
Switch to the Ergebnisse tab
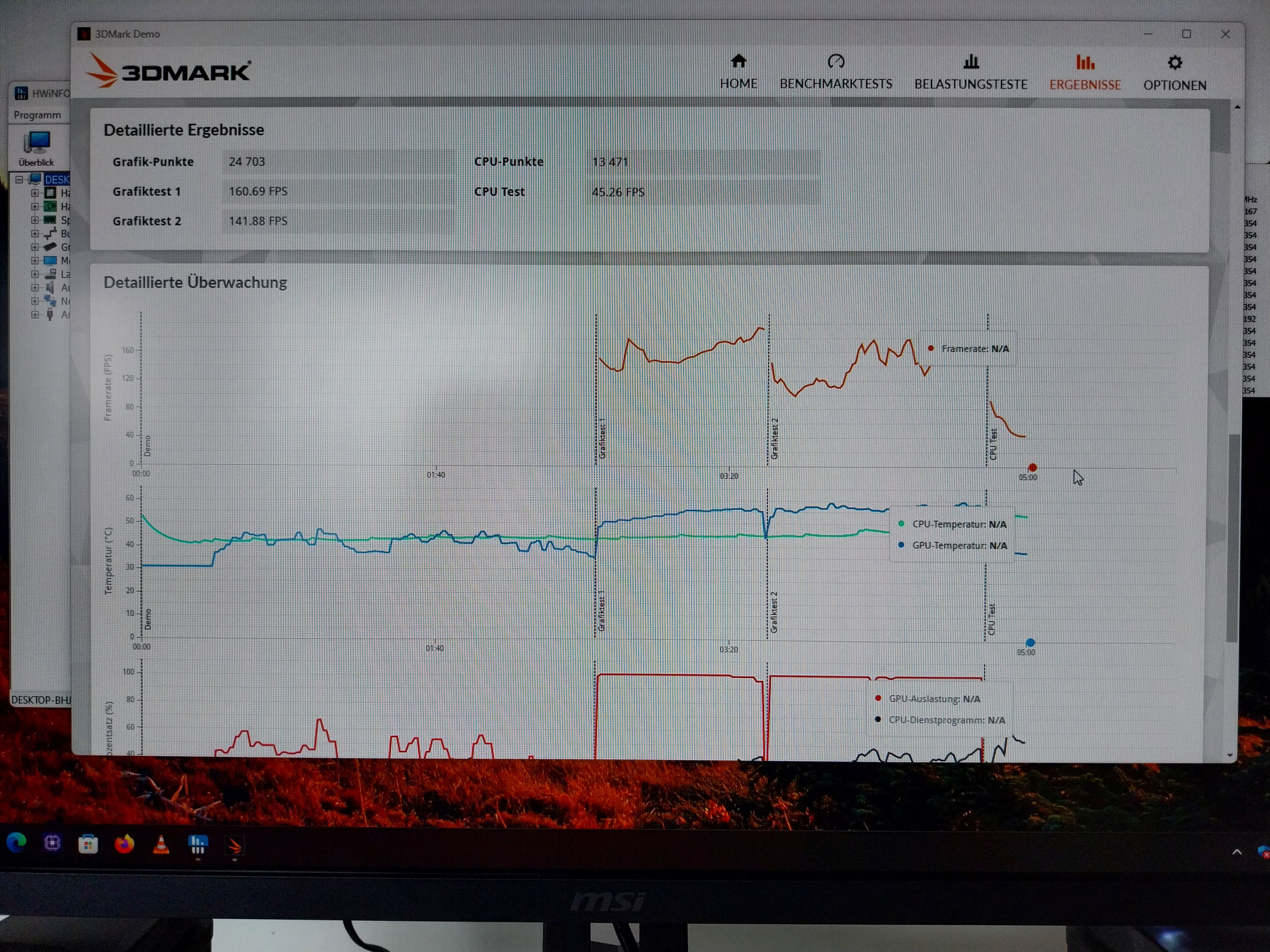1084,72
